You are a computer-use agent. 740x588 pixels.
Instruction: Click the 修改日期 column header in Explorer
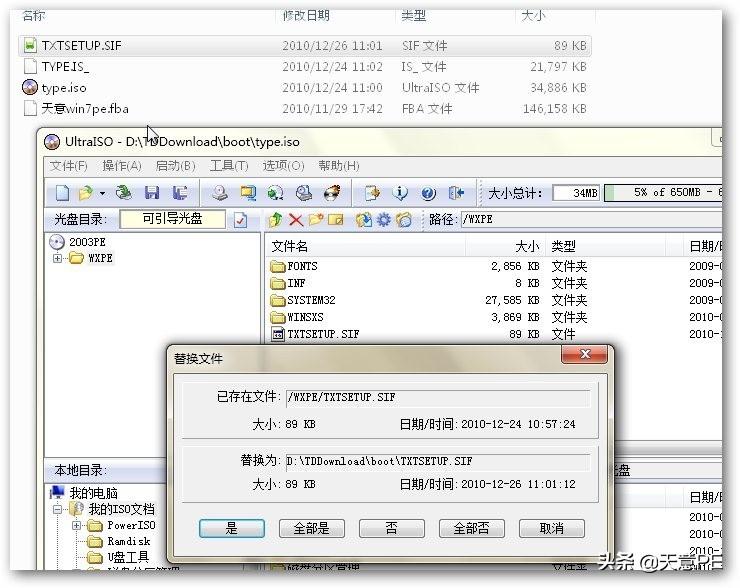(335, 16)
